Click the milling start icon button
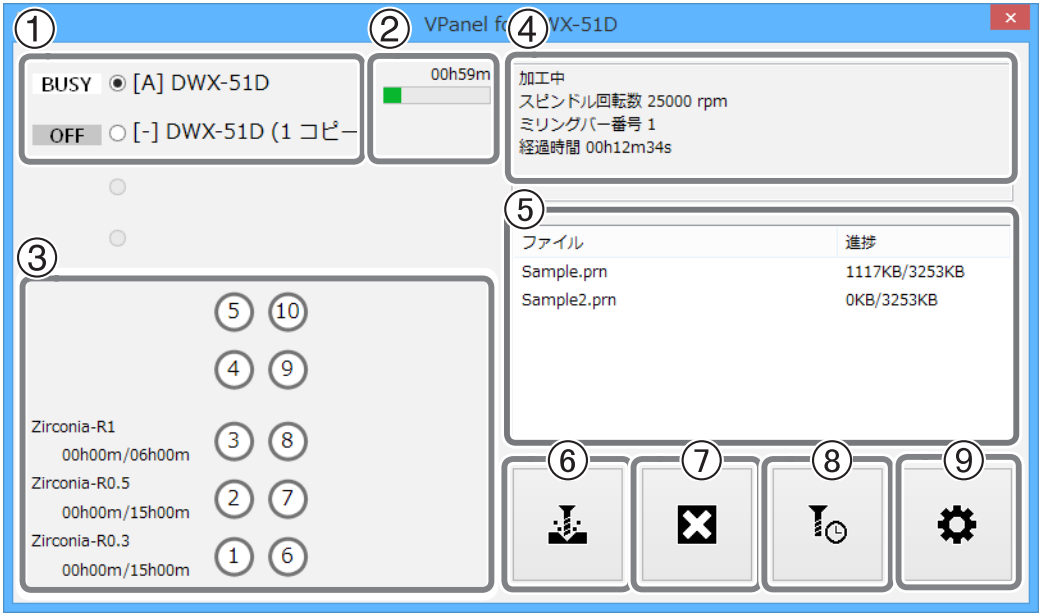This screenshot has height=616, width=1039. 567,525
